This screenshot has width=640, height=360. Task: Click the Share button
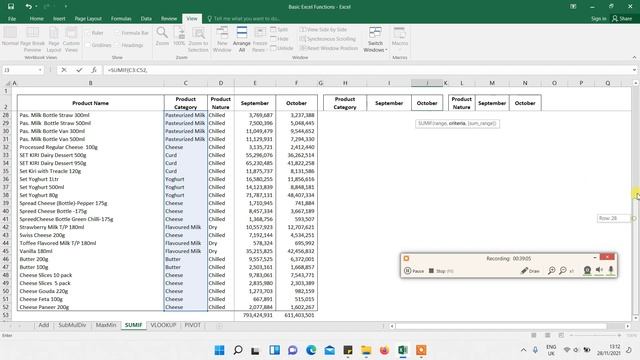pyautogui.click(x=622, y=18)
